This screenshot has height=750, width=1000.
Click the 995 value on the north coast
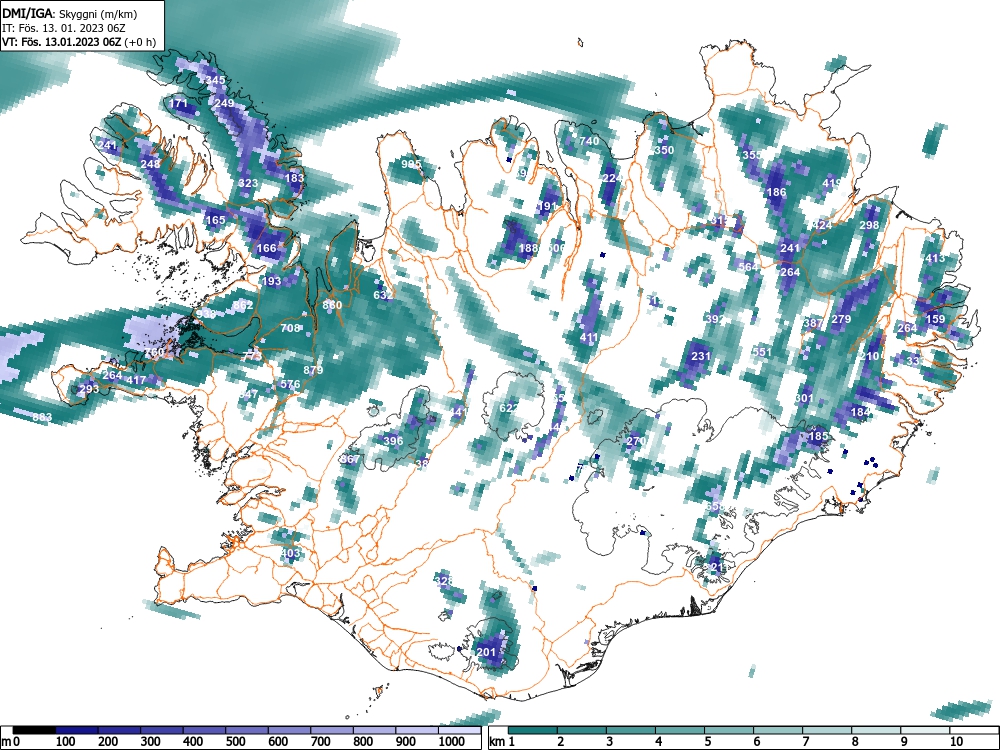click(411, 164)
